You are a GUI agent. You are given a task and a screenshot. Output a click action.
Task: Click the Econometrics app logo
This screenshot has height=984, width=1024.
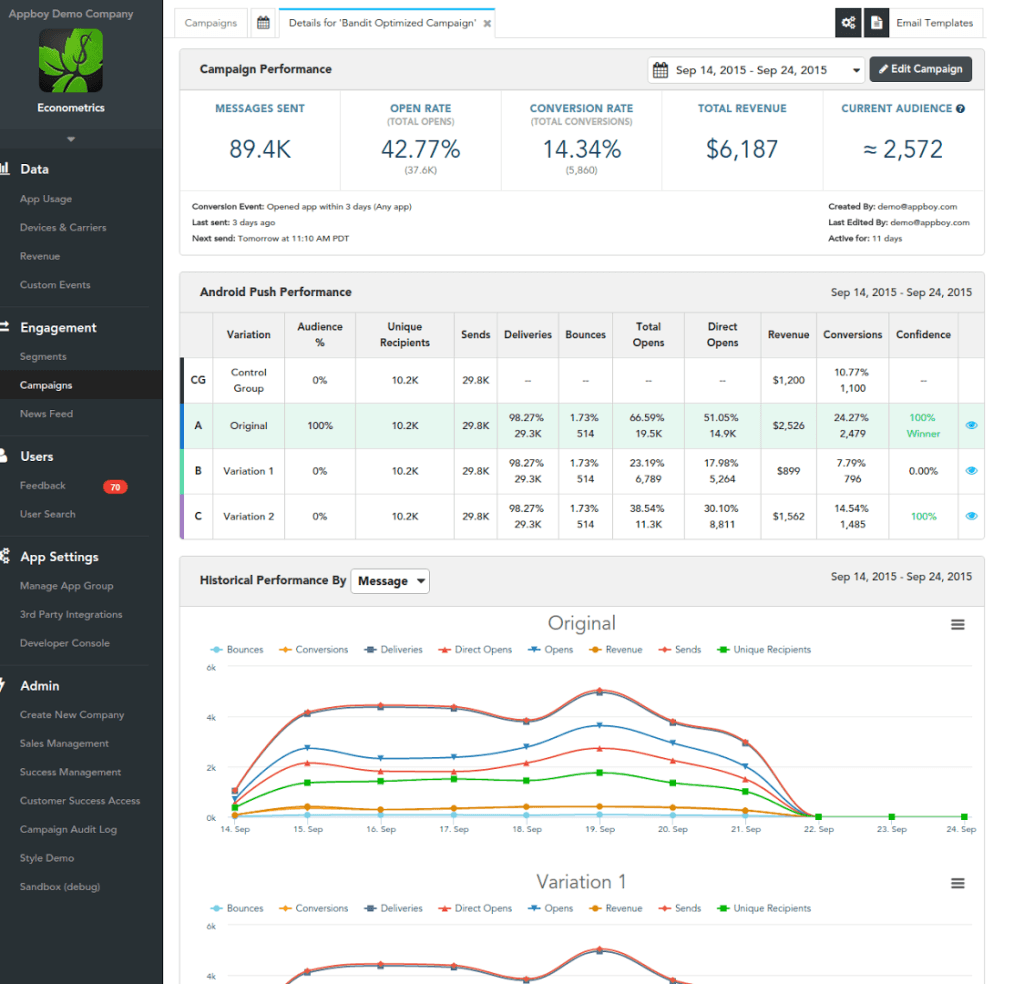(71, 61)
